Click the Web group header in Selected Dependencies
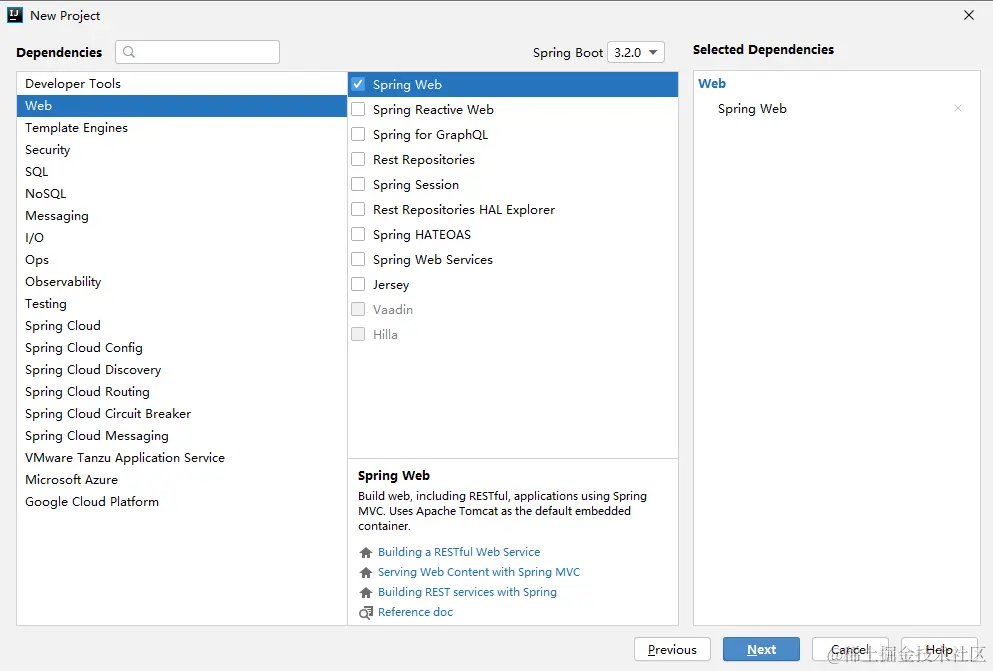Image resolution: width=993 pixels, height=671 pixels. coord(712,84)
